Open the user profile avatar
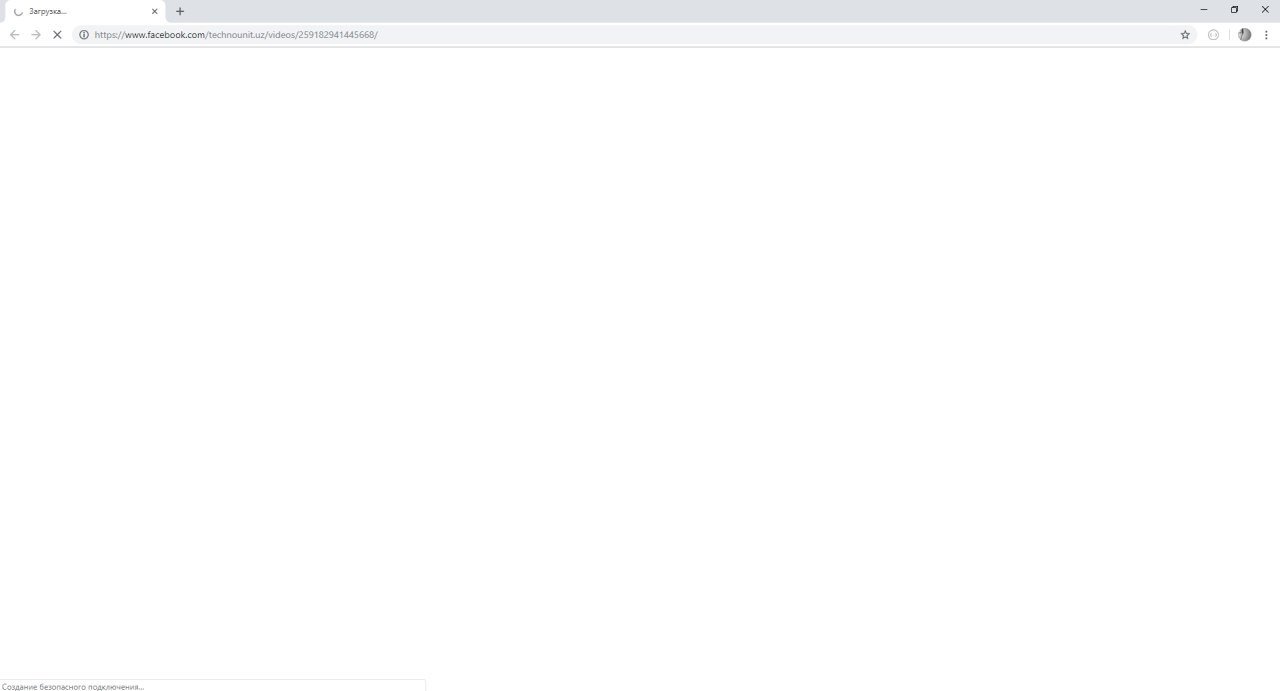Screen dimensions: 1280x691 pyautogui.click(x=1244, y=34)
